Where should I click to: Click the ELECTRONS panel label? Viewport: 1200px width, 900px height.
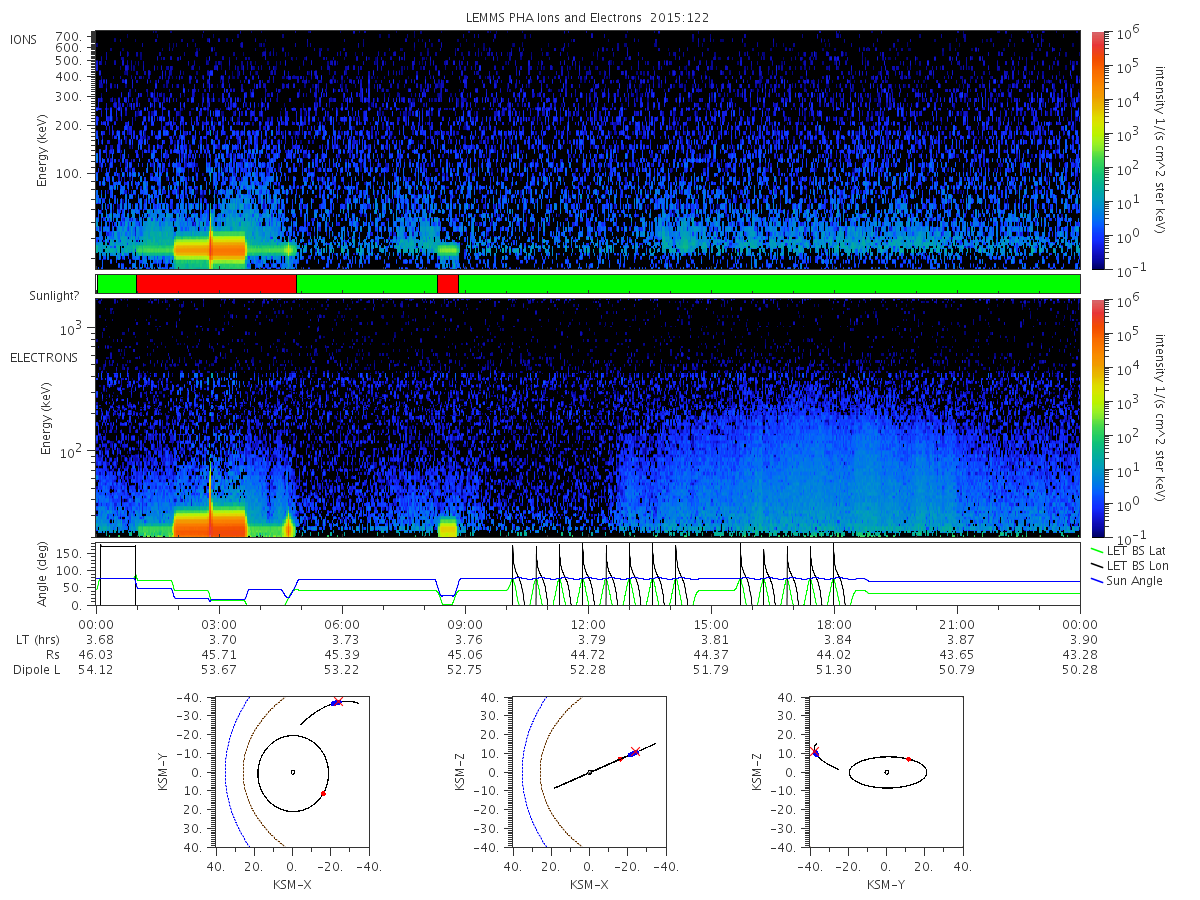pyautogui.click(x=43, y=357)
